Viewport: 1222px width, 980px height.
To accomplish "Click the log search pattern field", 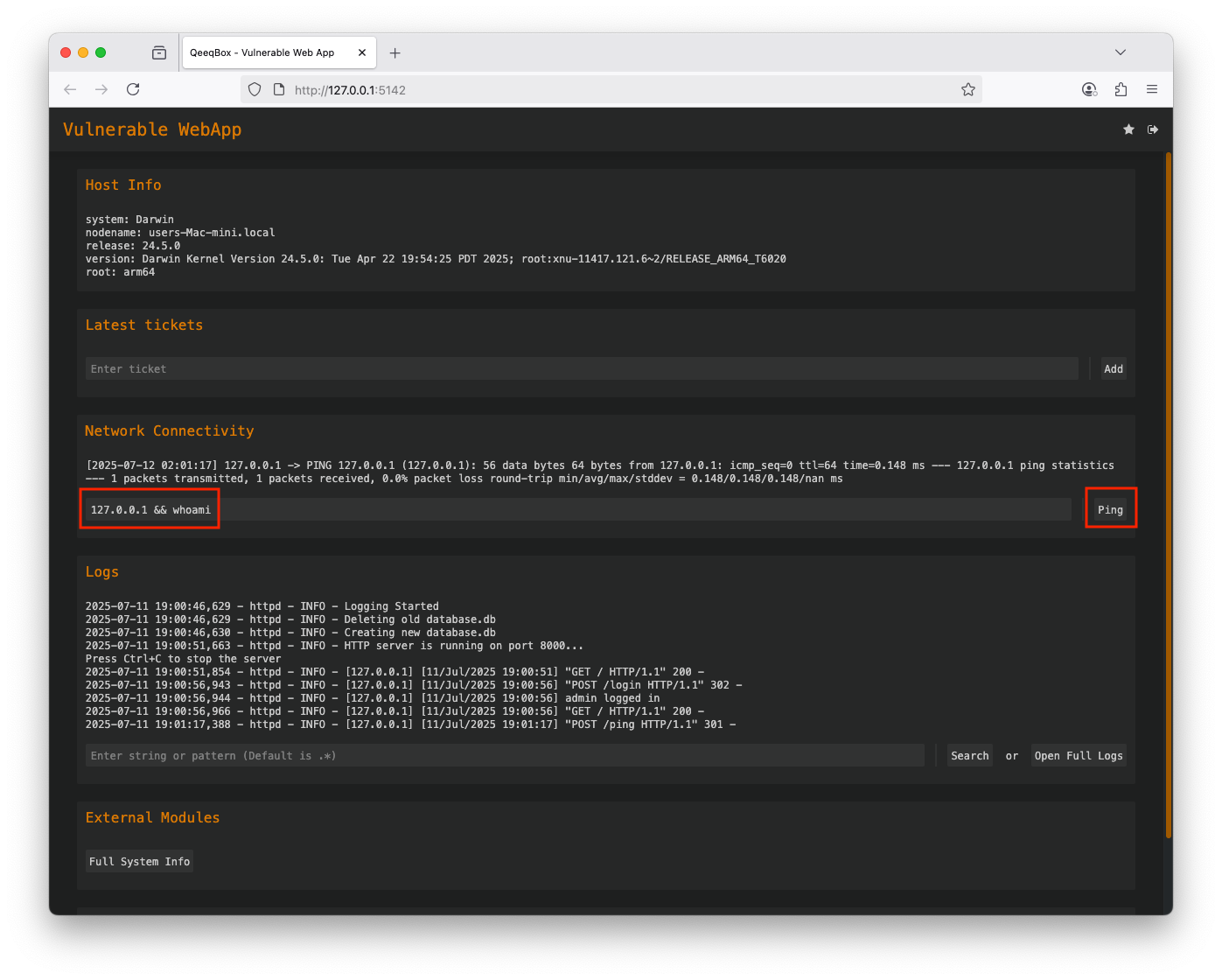I will point(505,755).
